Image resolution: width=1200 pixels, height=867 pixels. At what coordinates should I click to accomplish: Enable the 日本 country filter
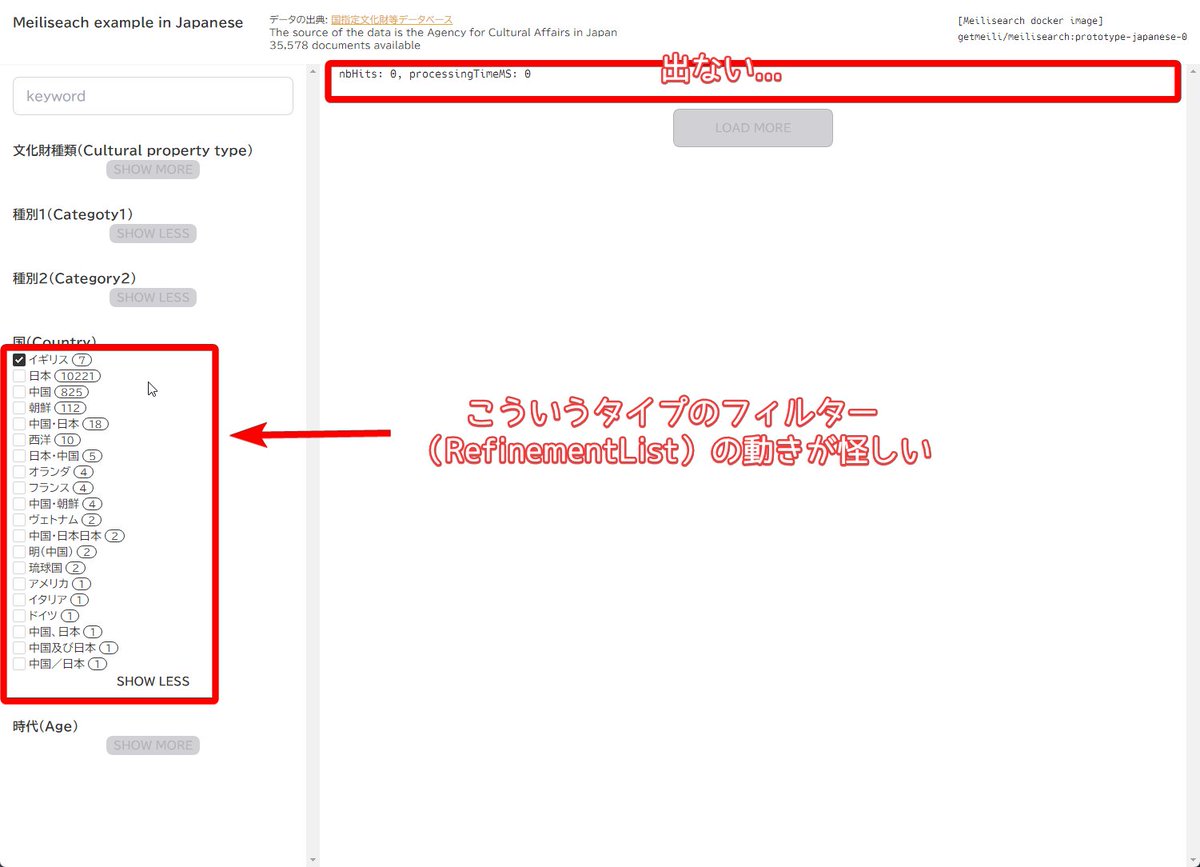pos(18,375)
